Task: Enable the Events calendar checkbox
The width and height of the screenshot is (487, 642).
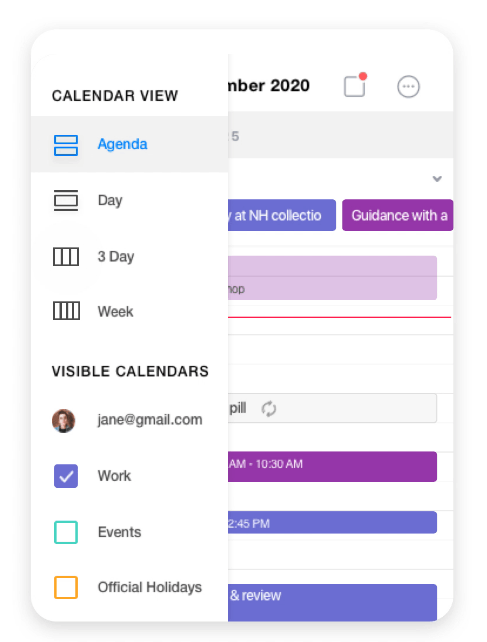Action: pyautogui.click(x=66, y=532)
